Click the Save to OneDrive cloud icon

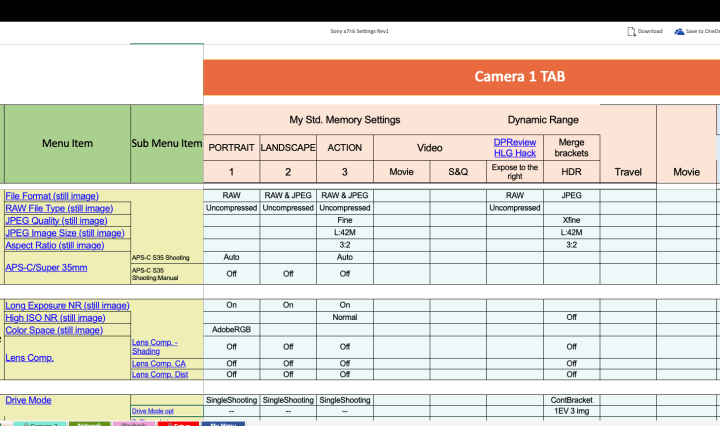pos(679,31)
